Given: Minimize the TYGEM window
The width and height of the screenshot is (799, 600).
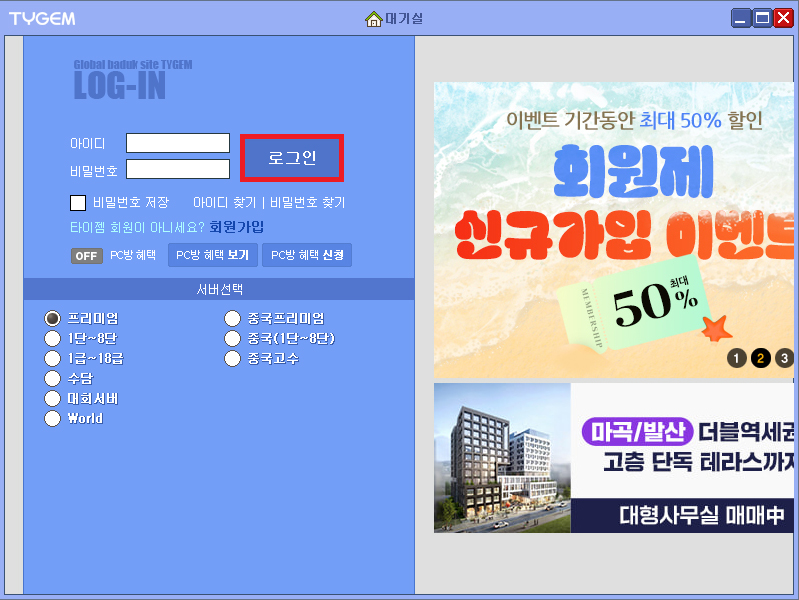Looking at the screenshot, I should point(741,18).
